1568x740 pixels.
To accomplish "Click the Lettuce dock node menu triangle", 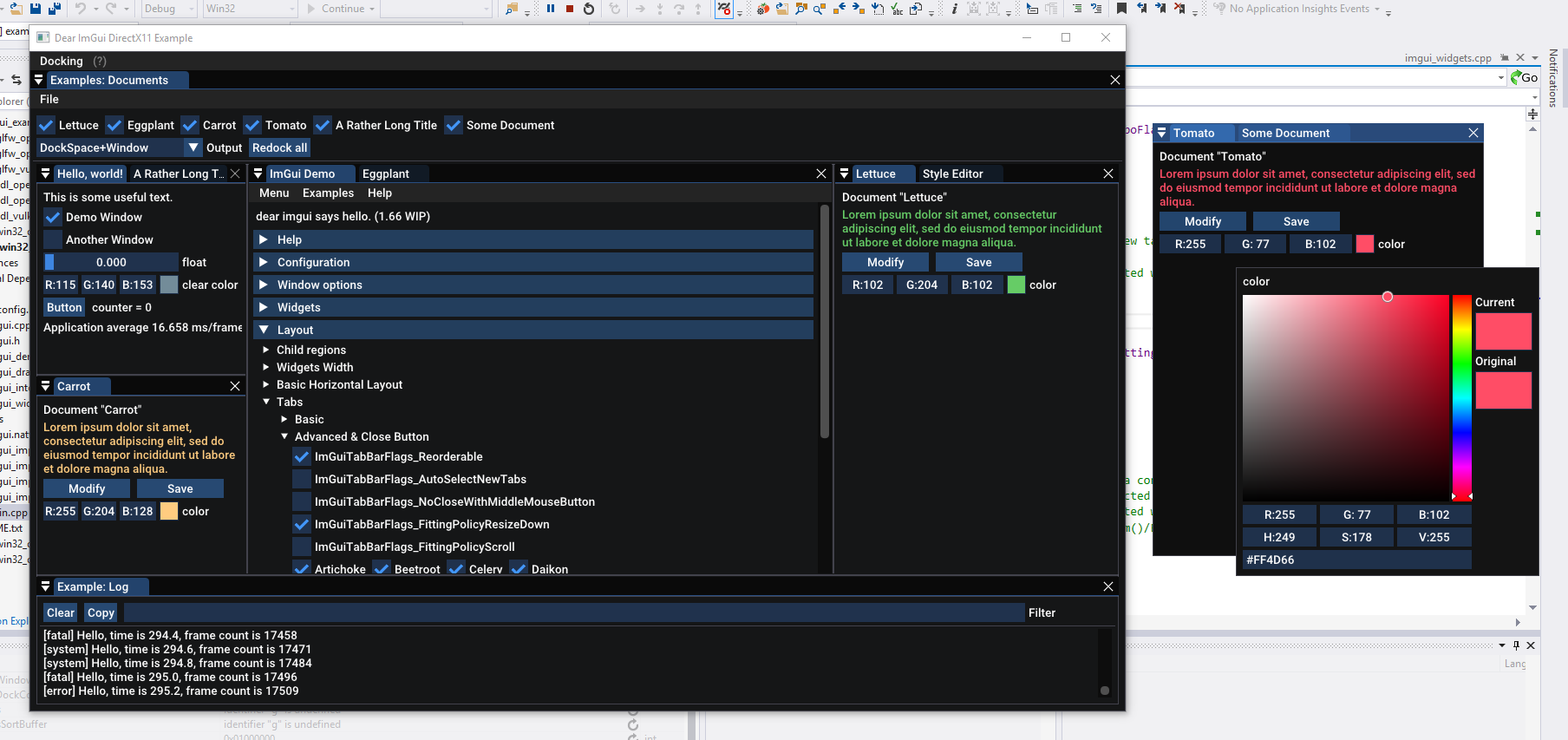I will (x=845, y=174).
